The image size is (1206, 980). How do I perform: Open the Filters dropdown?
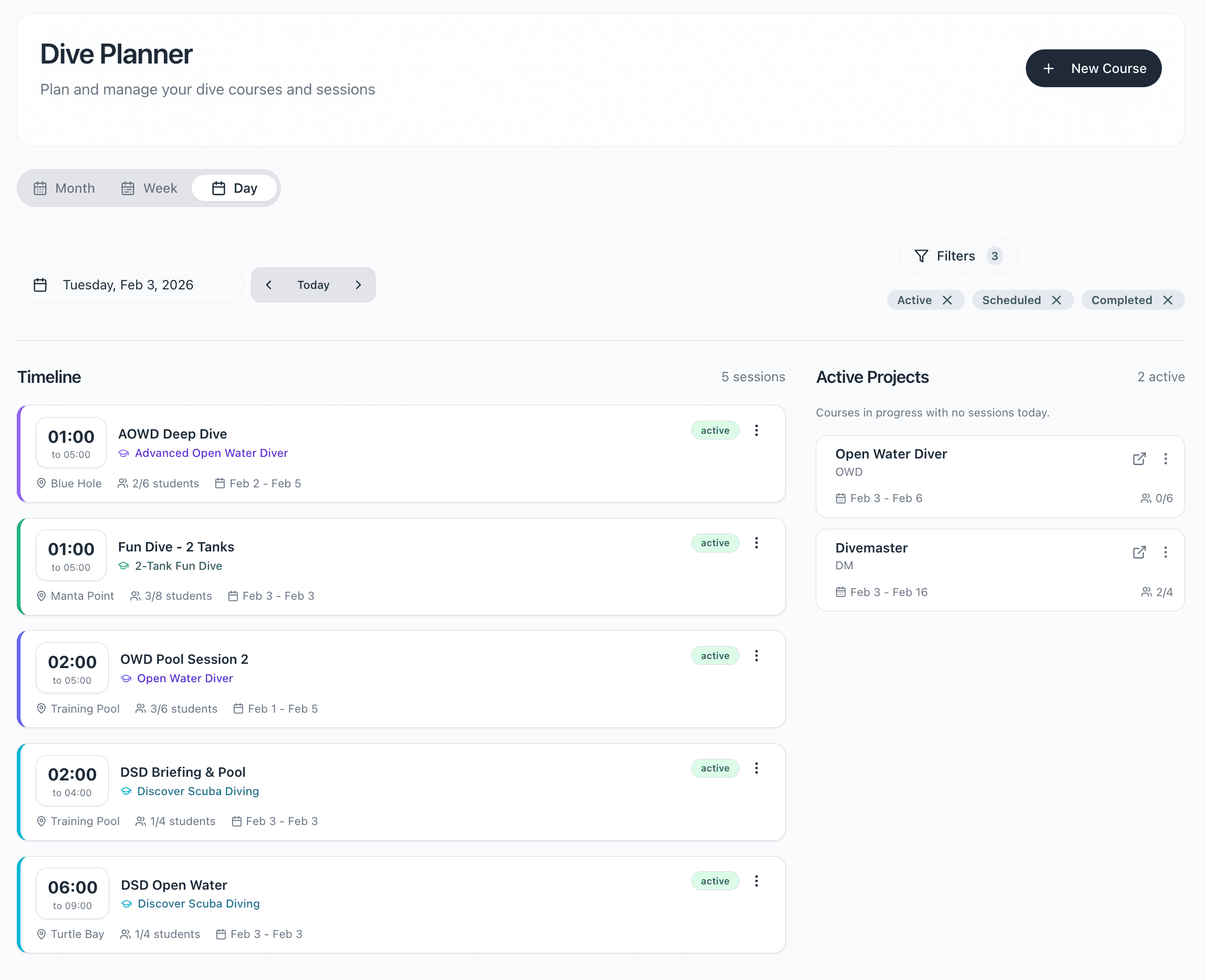[x=958, y=256]
